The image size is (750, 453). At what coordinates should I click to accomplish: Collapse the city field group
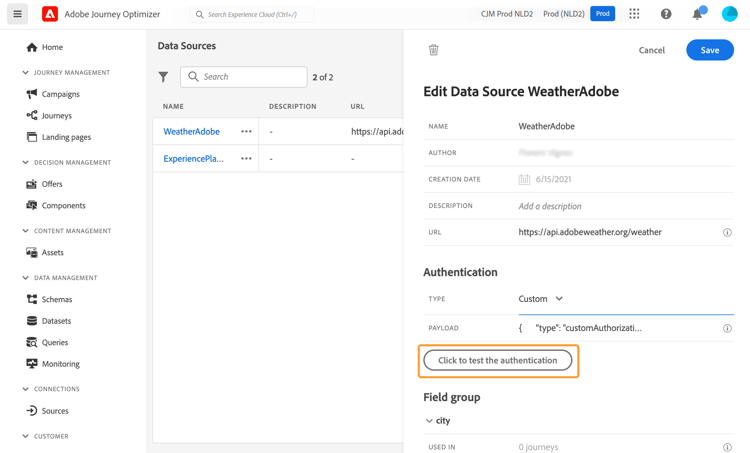(x=429, y=421)
